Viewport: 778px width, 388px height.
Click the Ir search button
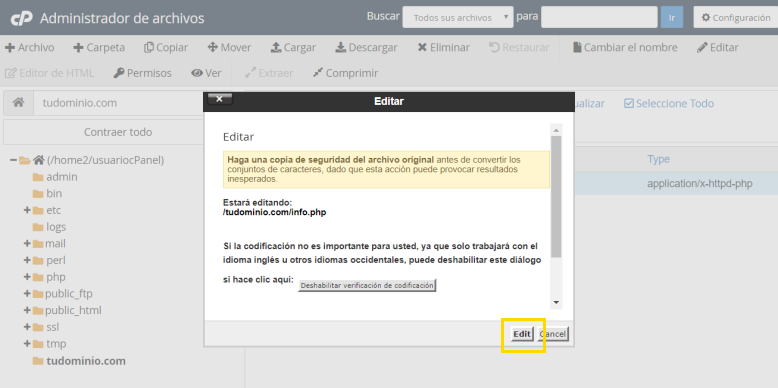pyautogui.click(x=672, y=18)
